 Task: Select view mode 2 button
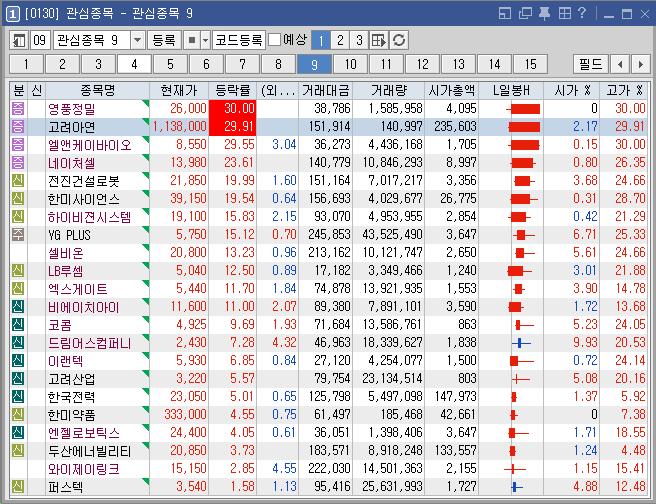340,40
